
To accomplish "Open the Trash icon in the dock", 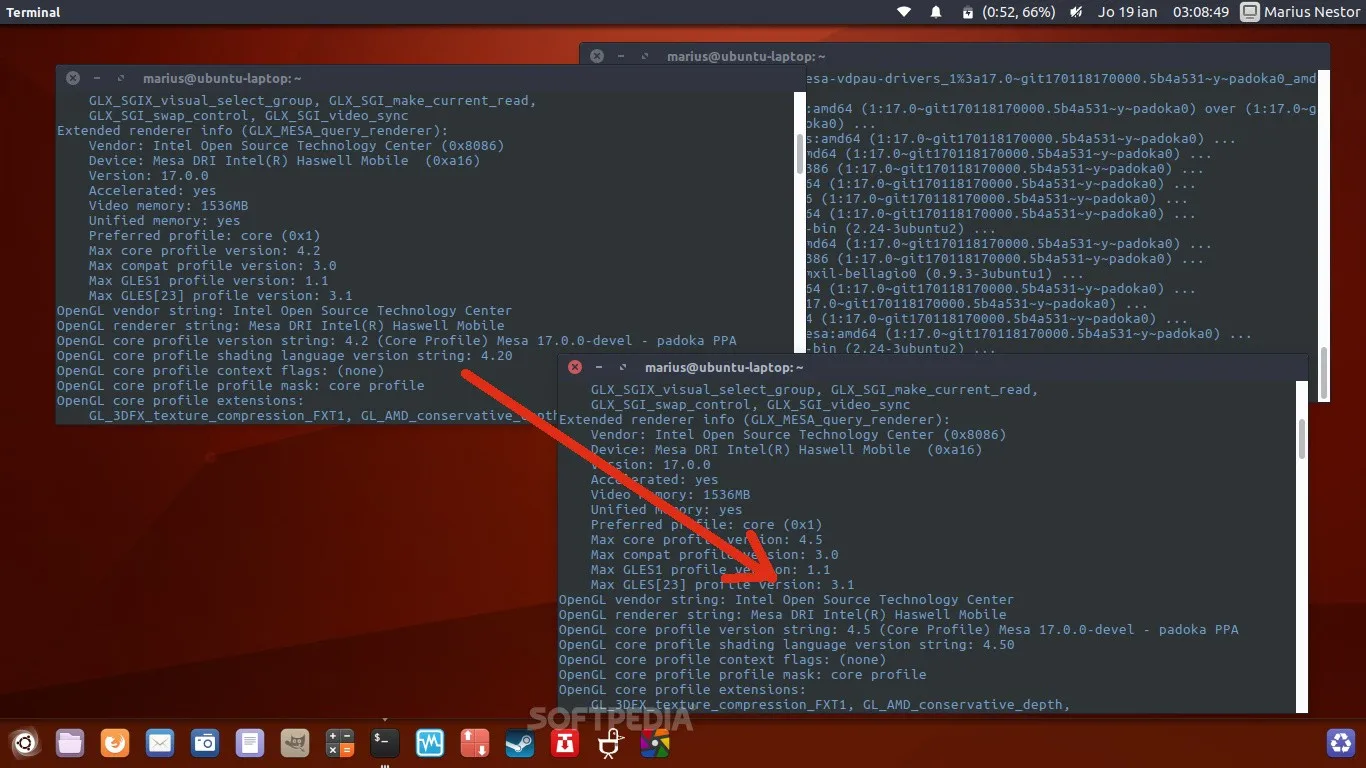I will [1340, 743].
